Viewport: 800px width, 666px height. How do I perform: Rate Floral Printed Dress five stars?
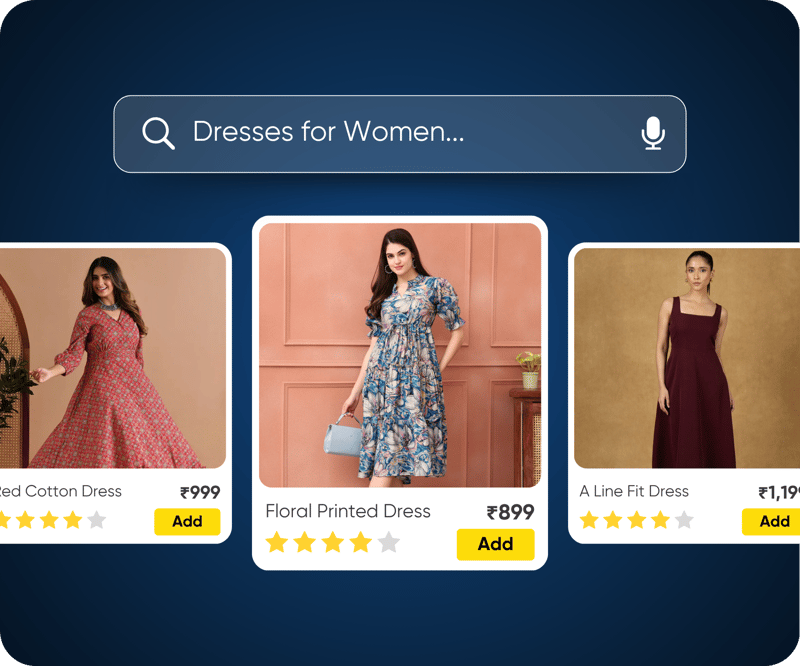pos(389,542)
